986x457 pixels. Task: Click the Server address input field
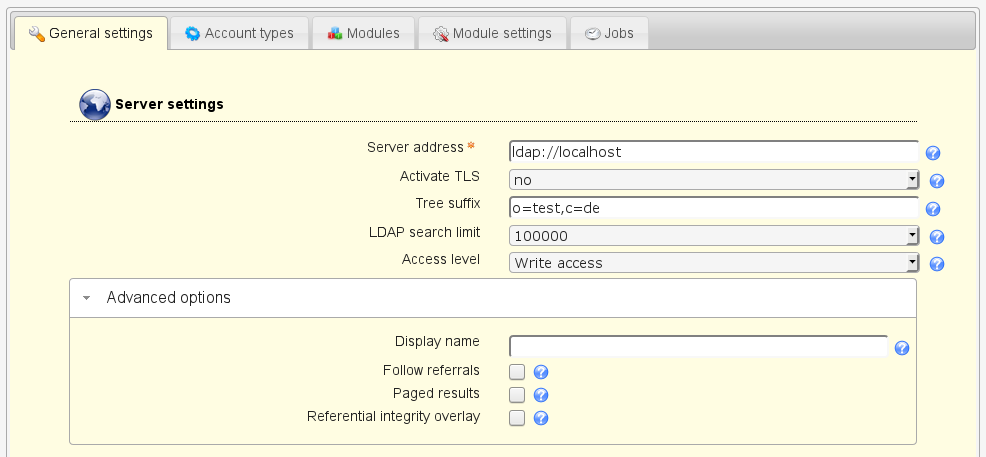click(713, 152)
